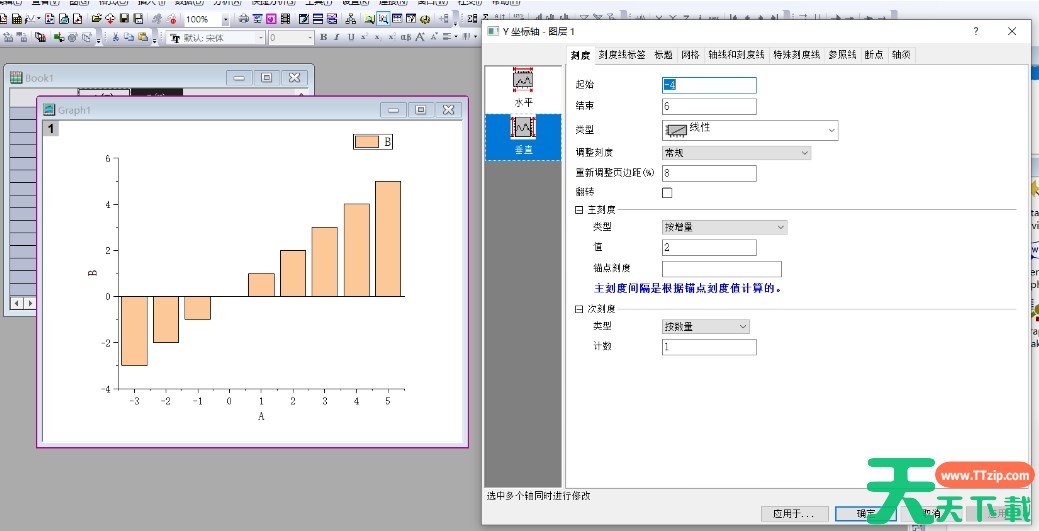Click the Bold formatting icon
The width and height of the screenshot is (1039, 531).
click(x=323, y=37)
